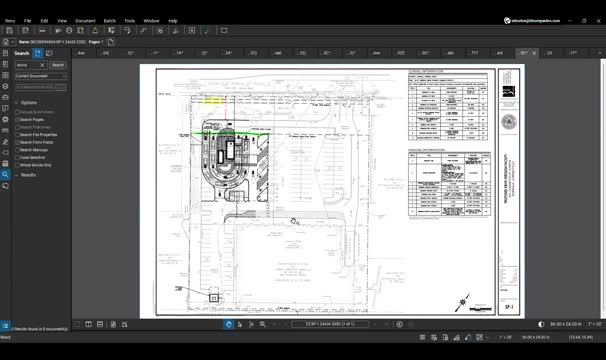The height and width of the screenshot is (360, 606).
Task: Switch to split vertical view icon
Action: click(x=89, y=324)
